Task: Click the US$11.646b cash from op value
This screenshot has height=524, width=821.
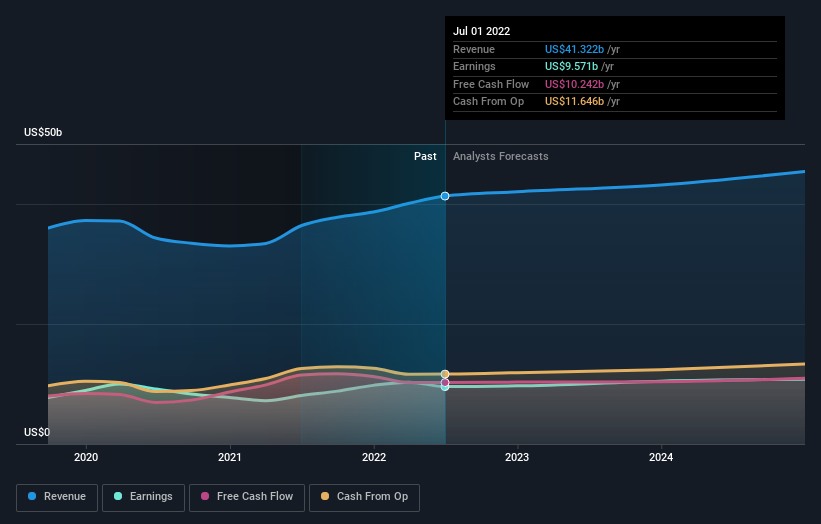Action: (x=574, y=102)
